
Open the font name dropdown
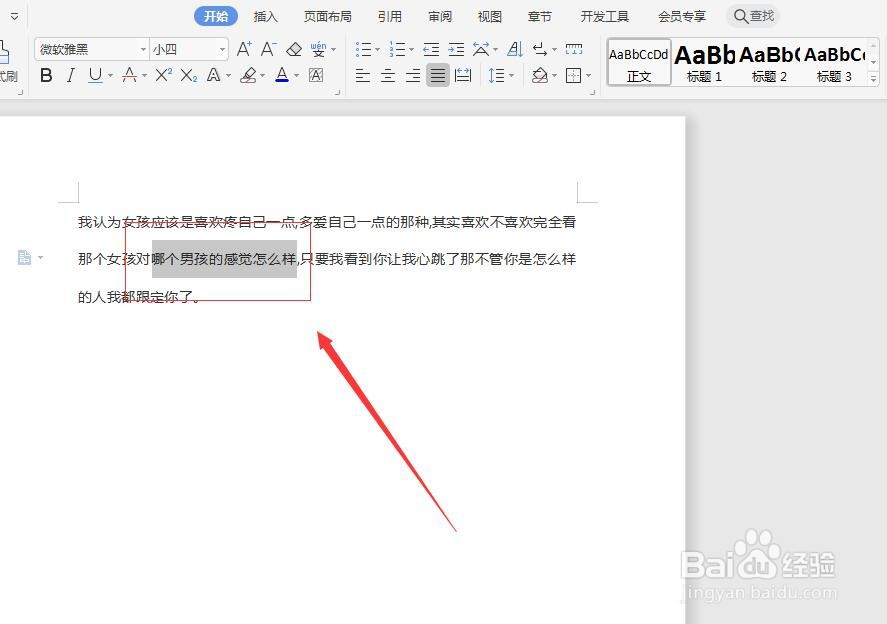(x=143, y=48)
